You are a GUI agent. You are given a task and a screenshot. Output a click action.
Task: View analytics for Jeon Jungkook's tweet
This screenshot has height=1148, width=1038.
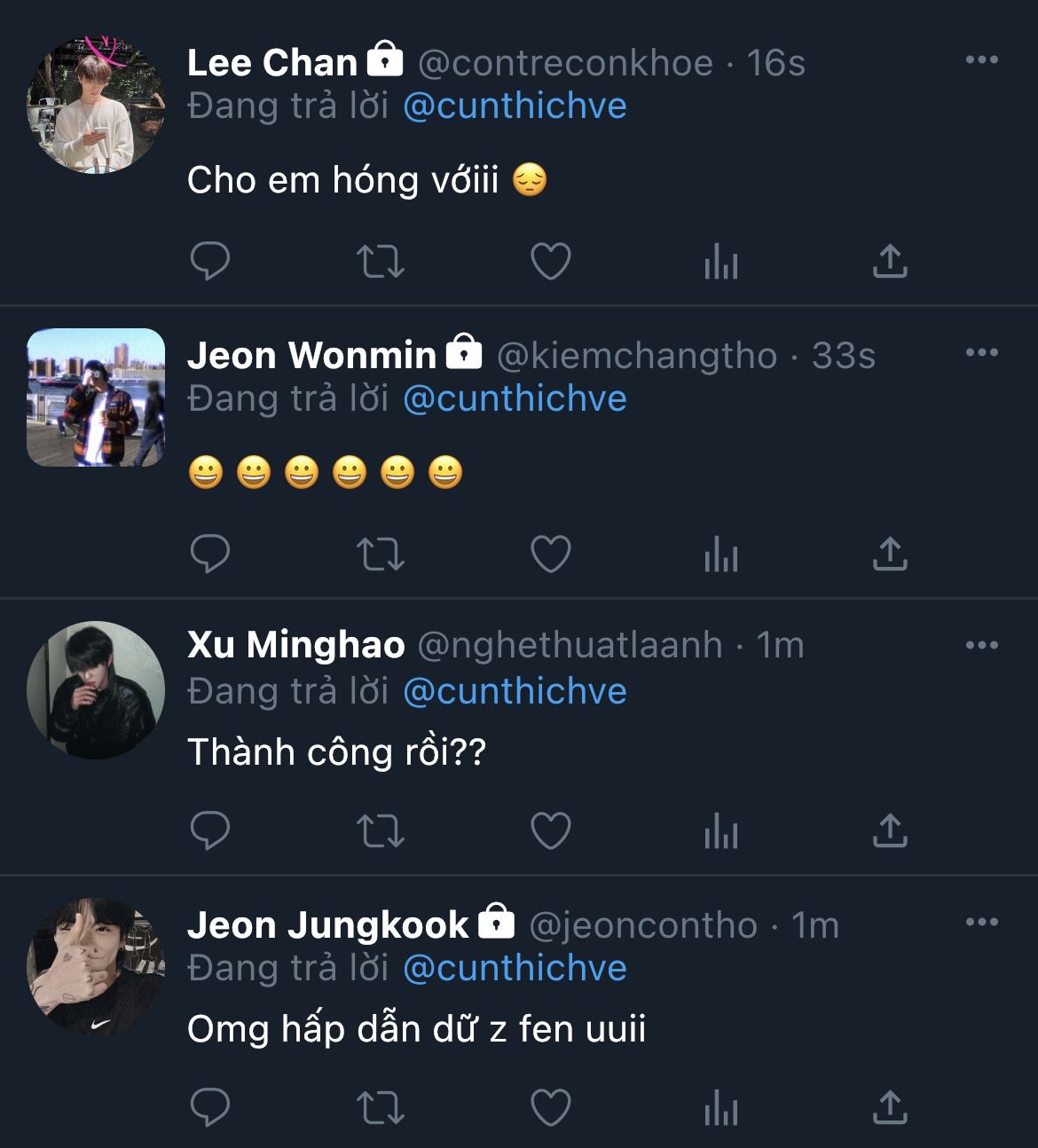pos(720,1108)
